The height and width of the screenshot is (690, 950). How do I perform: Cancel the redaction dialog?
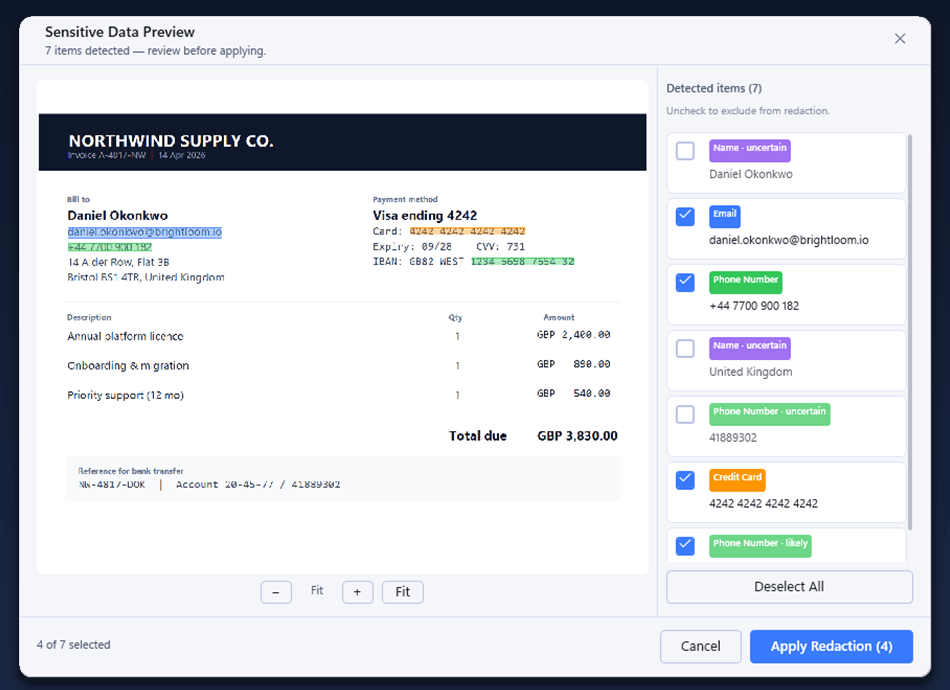tap(700, 646)
